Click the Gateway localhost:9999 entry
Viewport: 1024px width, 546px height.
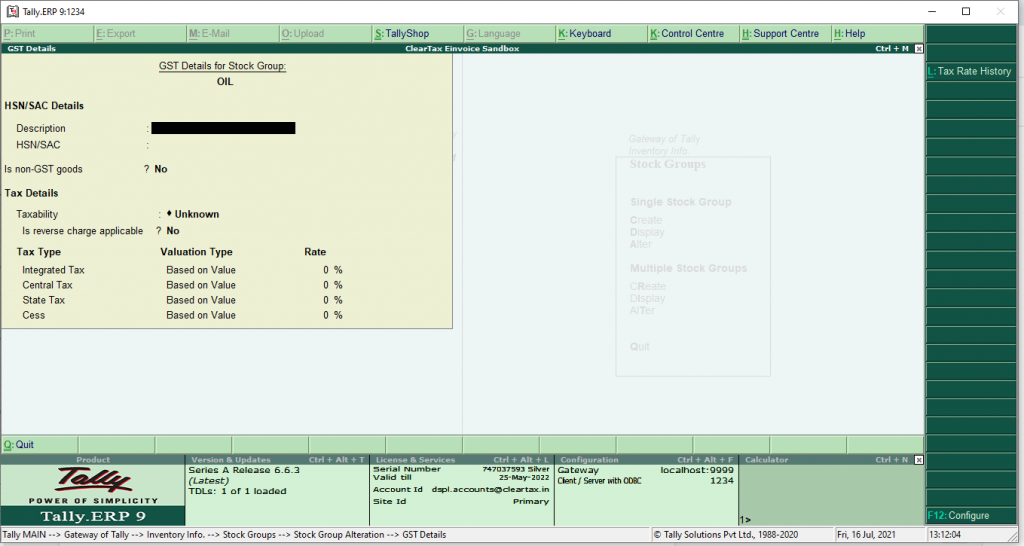(646, 470)
